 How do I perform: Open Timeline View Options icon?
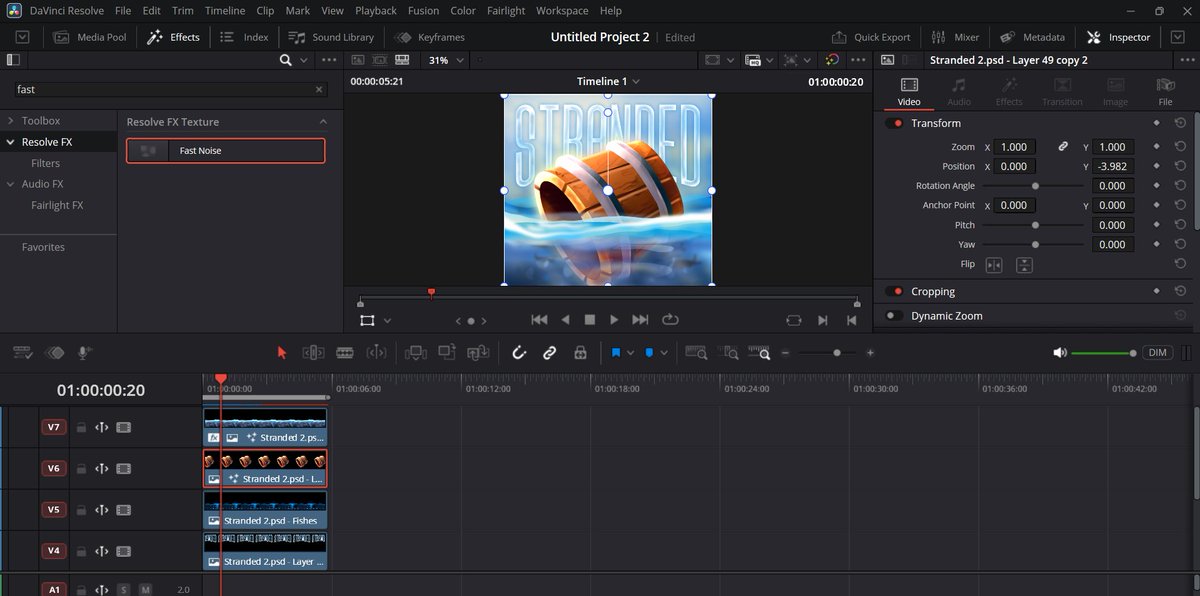click(23, 352)
